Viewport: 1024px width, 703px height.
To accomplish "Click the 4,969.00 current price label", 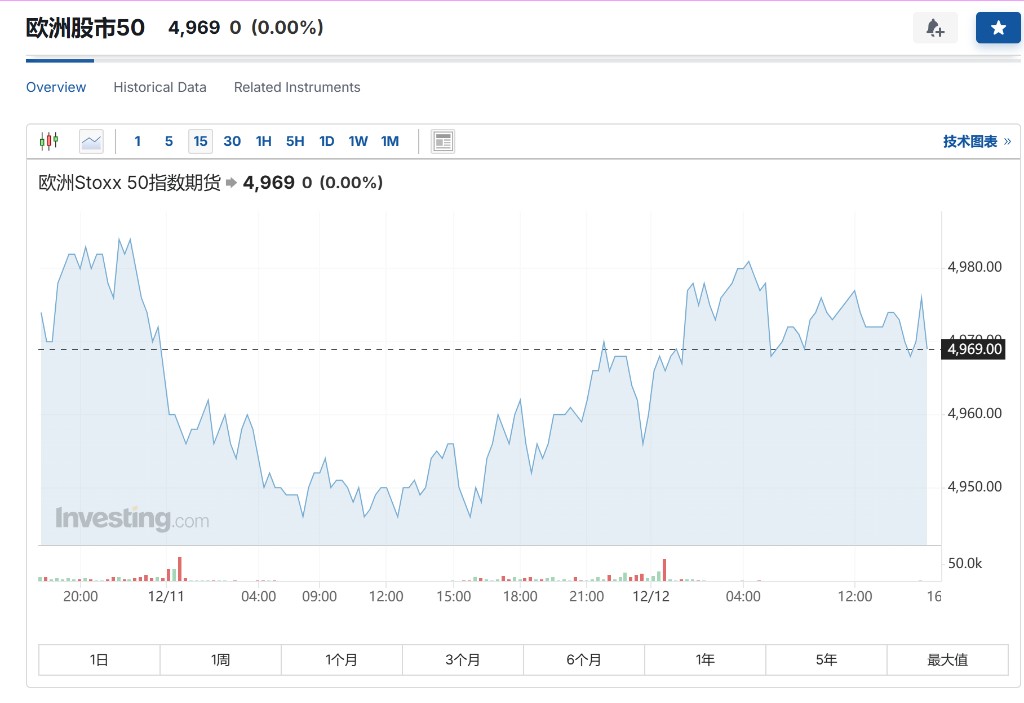I will [x=973, y=349].
